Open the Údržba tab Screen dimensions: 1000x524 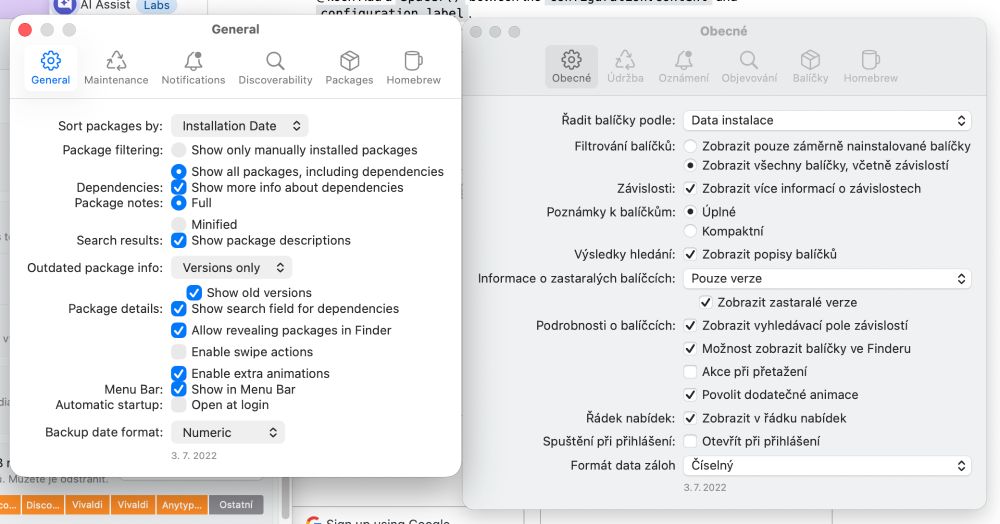coord(625,66)
